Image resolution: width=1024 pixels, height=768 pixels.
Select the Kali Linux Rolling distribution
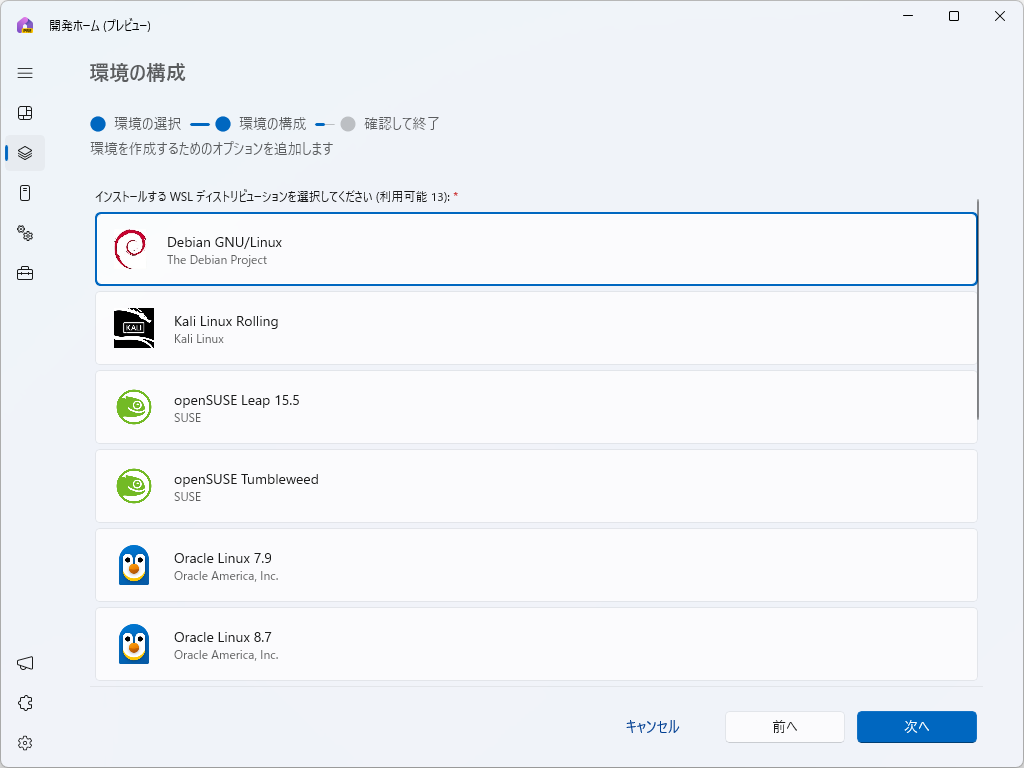click(x=536, y=328)
